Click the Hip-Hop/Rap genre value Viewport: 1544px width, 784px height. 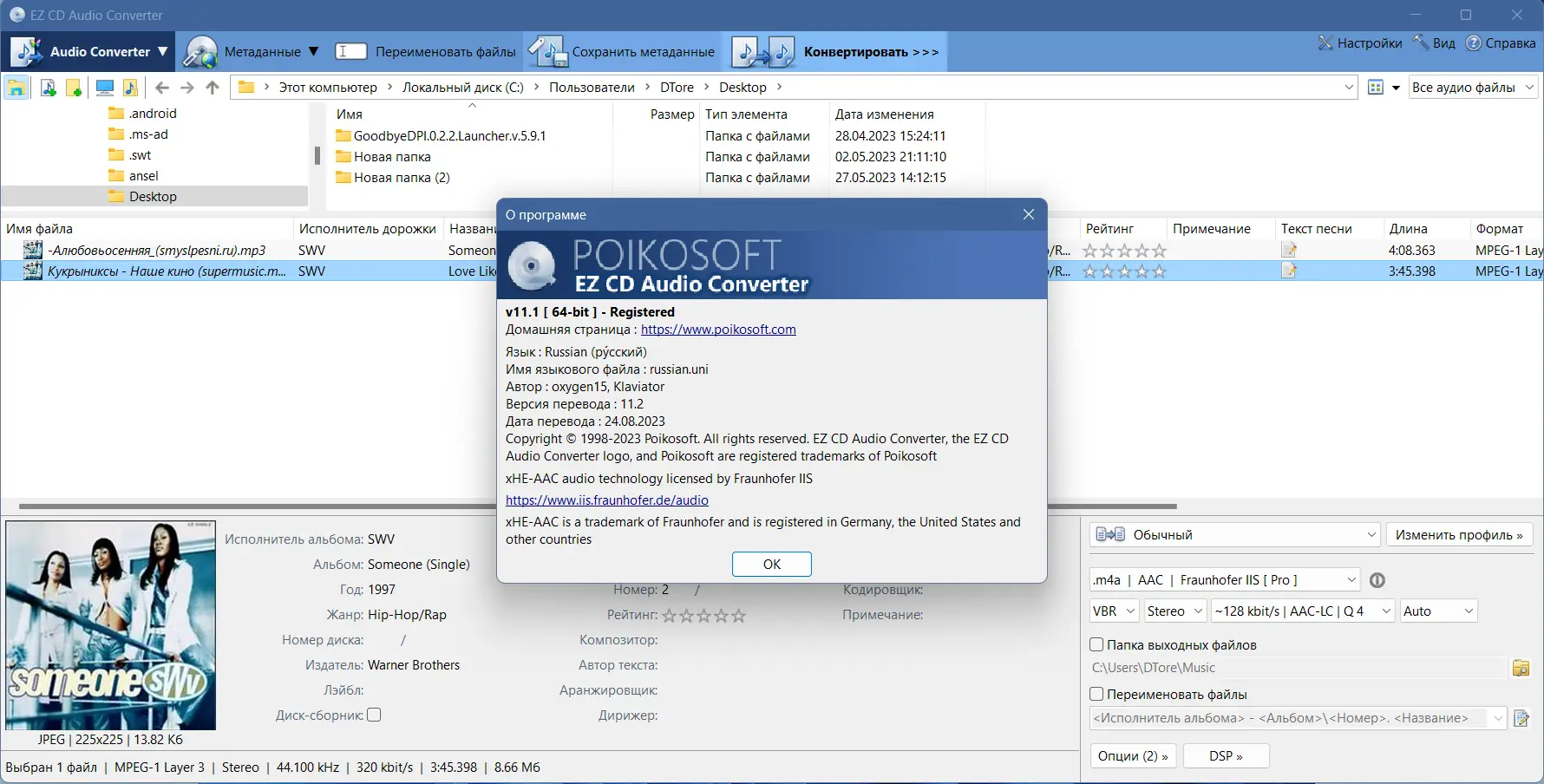tap(407, 615)
